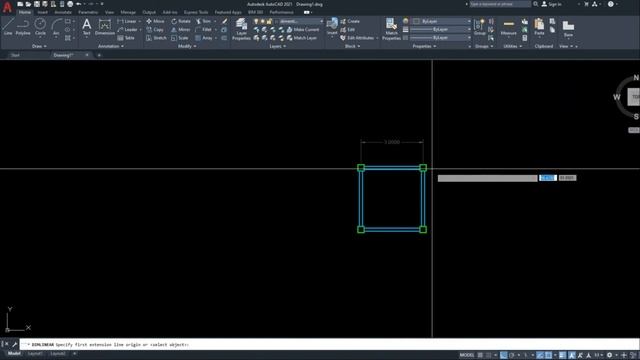Select the Arc tool

(x=56, y=27)
